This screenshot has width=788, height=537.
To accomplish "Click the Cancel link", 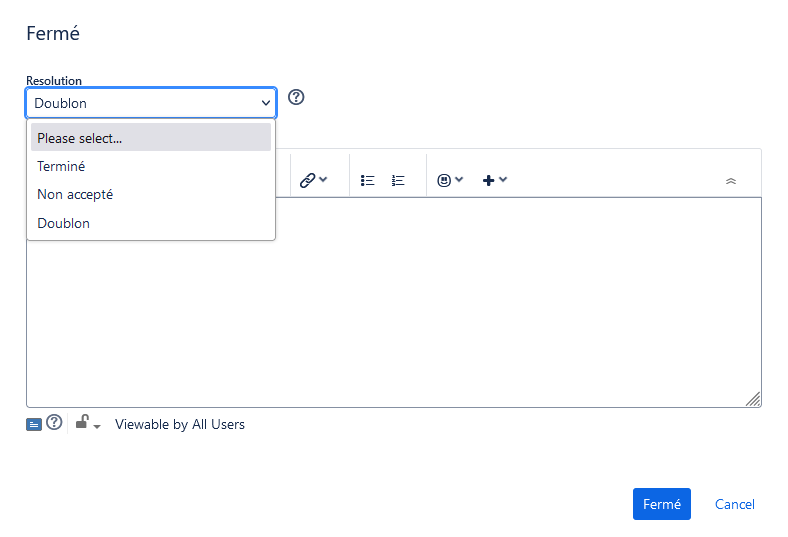I will tap(734, 504).
